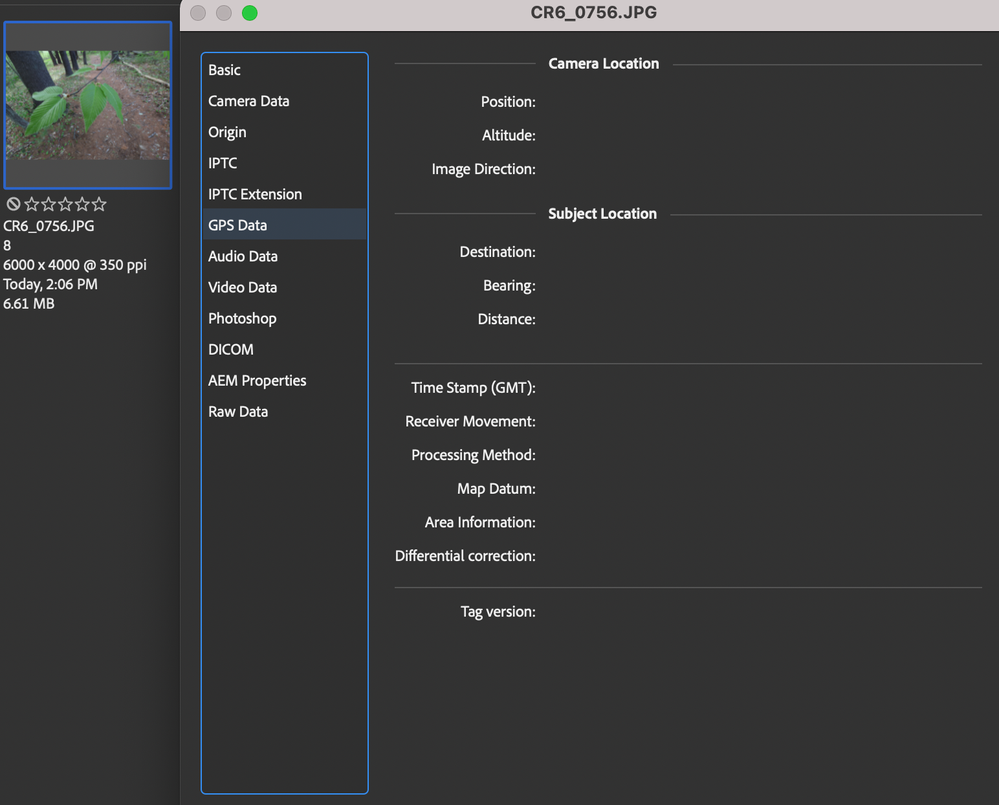
Task: Click the green zoom window button
Action: point(250,13)
